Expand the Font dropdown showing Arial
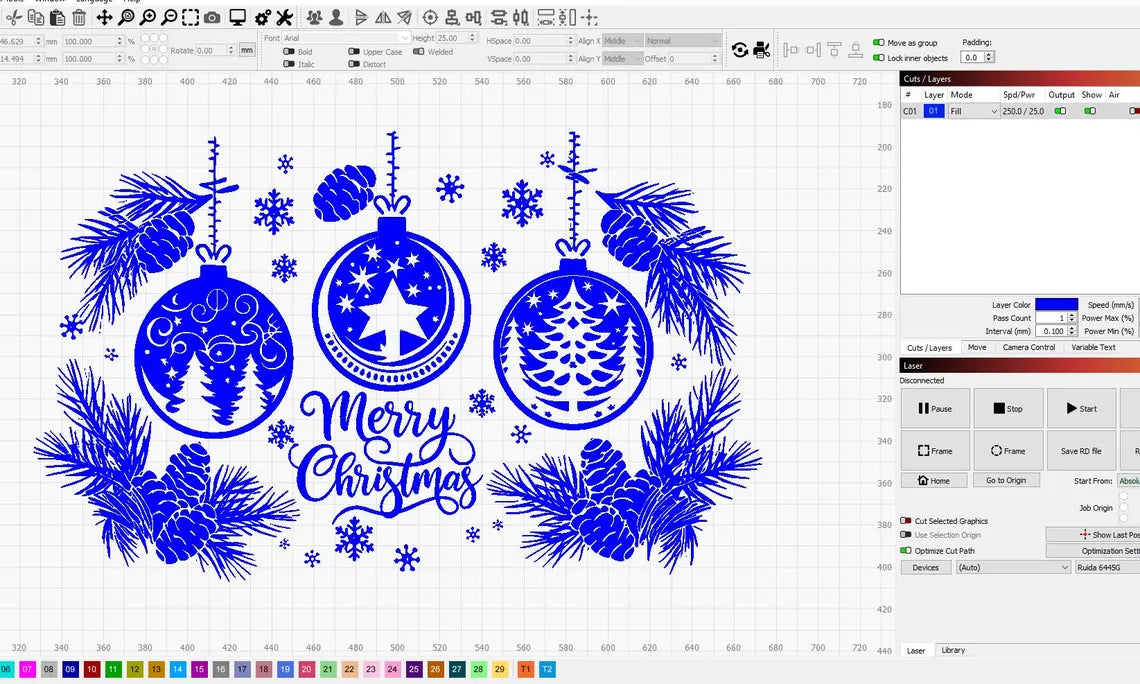 point(346,38)
